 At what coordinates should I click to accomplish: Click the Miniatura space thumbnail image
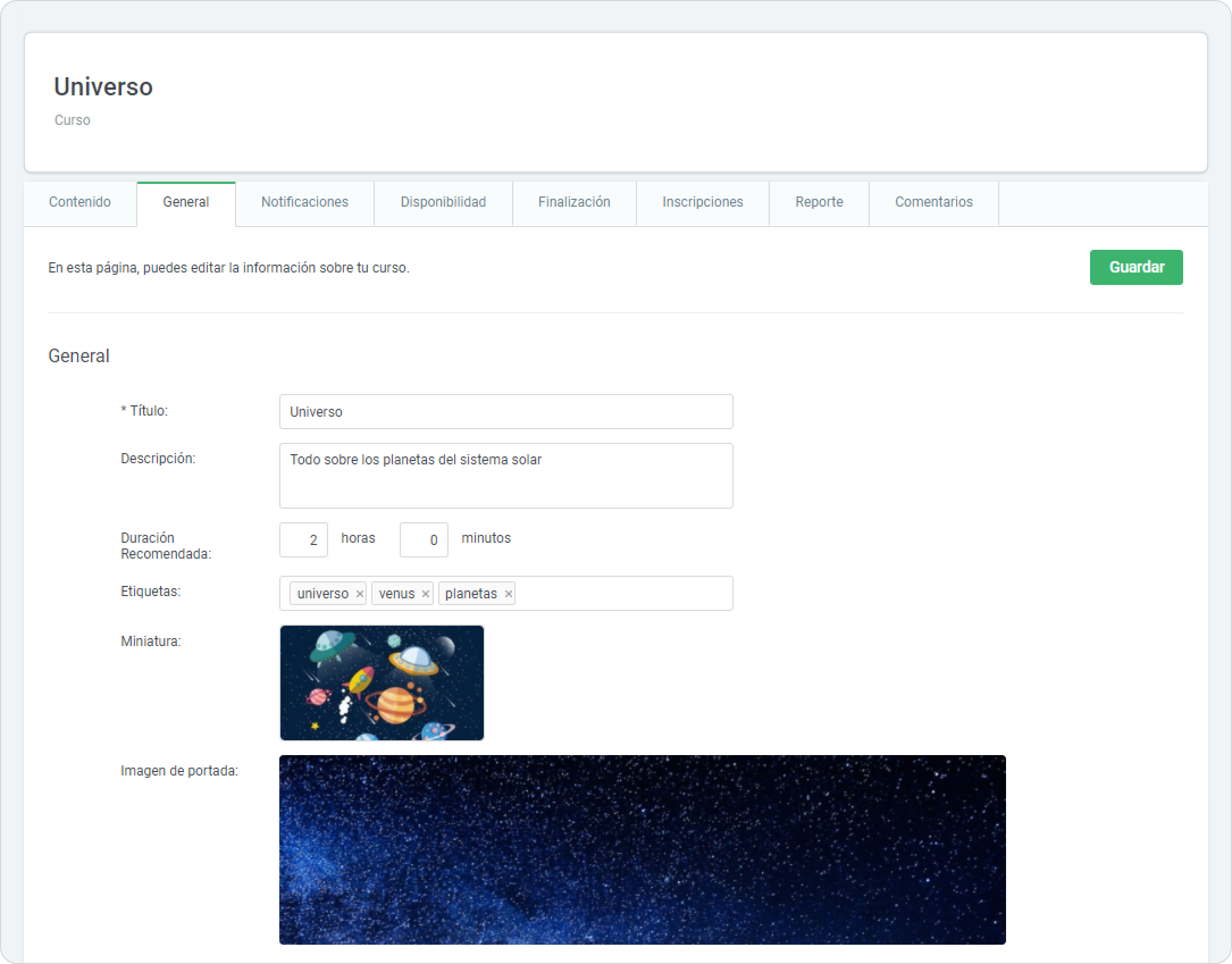(382, 683)
